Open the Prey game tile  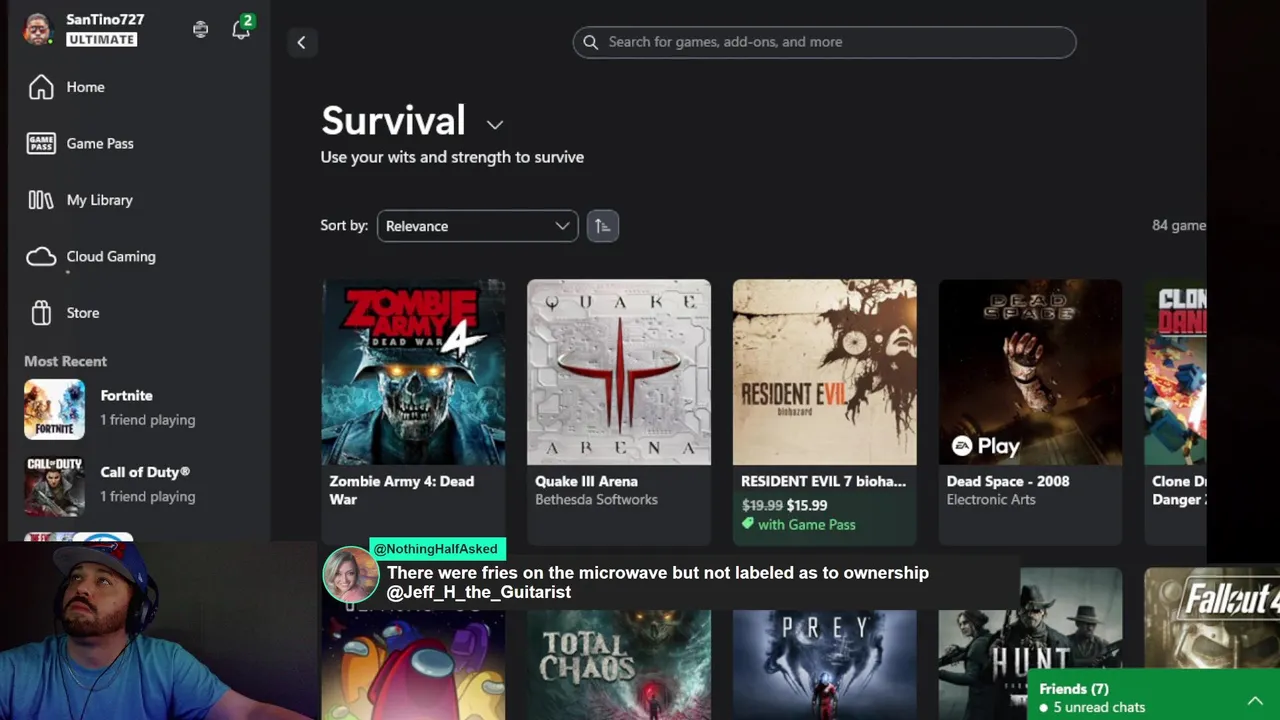click(x=824, y=664)
